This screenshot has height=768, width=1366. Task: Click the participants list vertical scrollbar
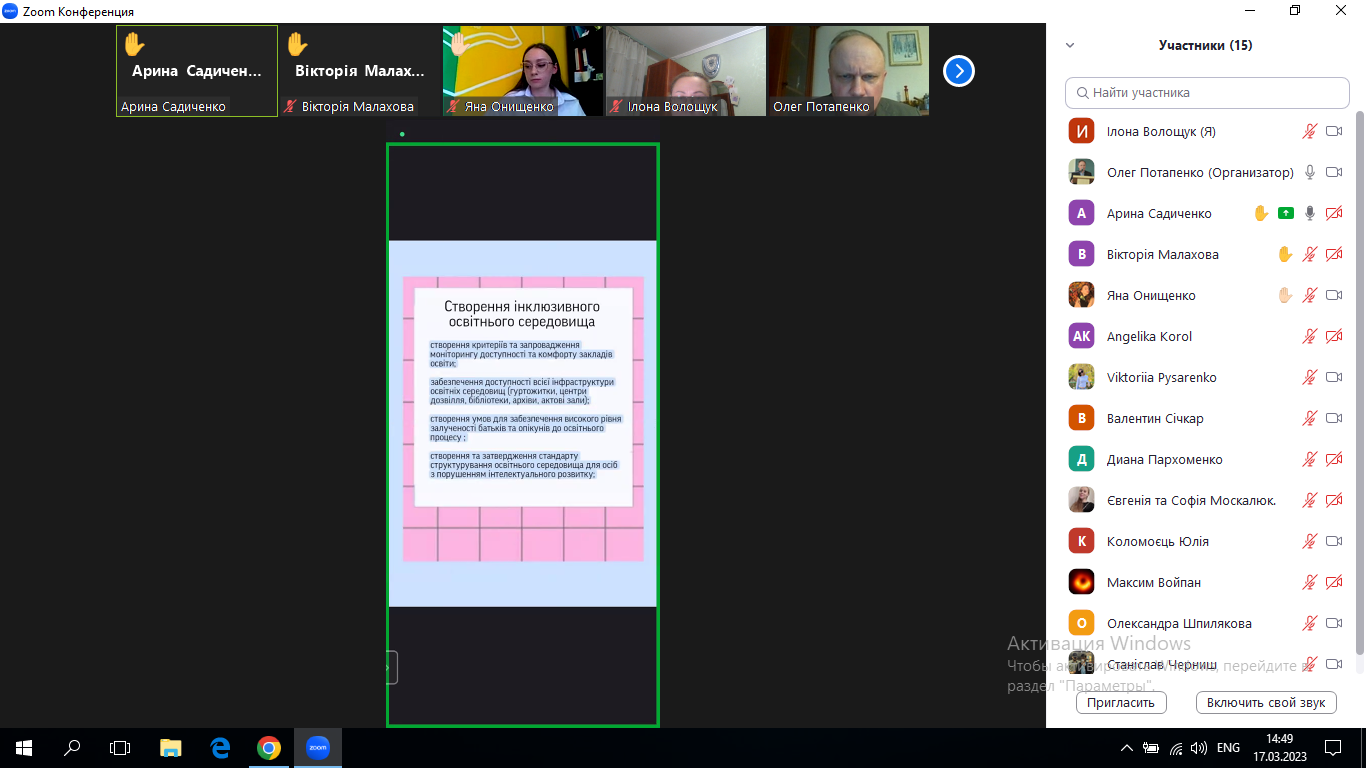pos(1358,380)
